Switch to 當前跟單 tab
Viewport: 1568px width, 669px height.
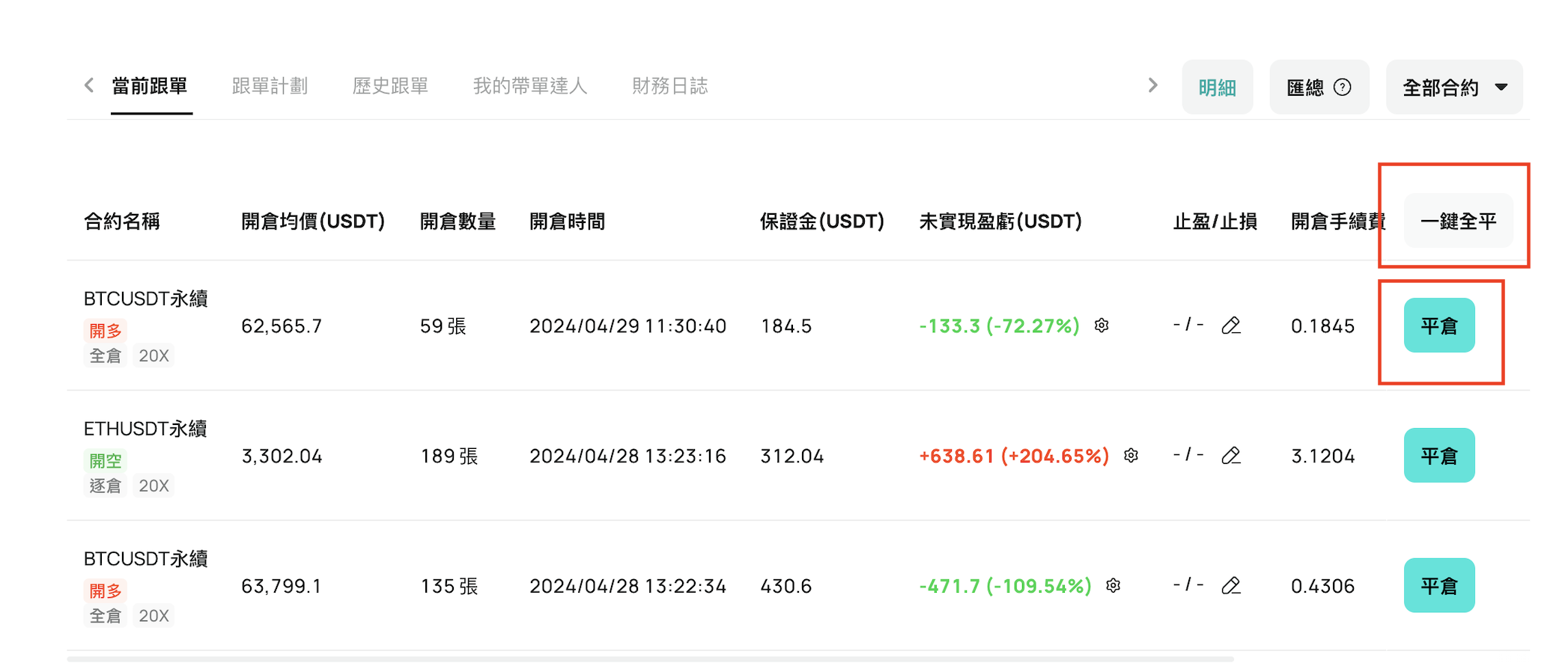coord(150,86)
